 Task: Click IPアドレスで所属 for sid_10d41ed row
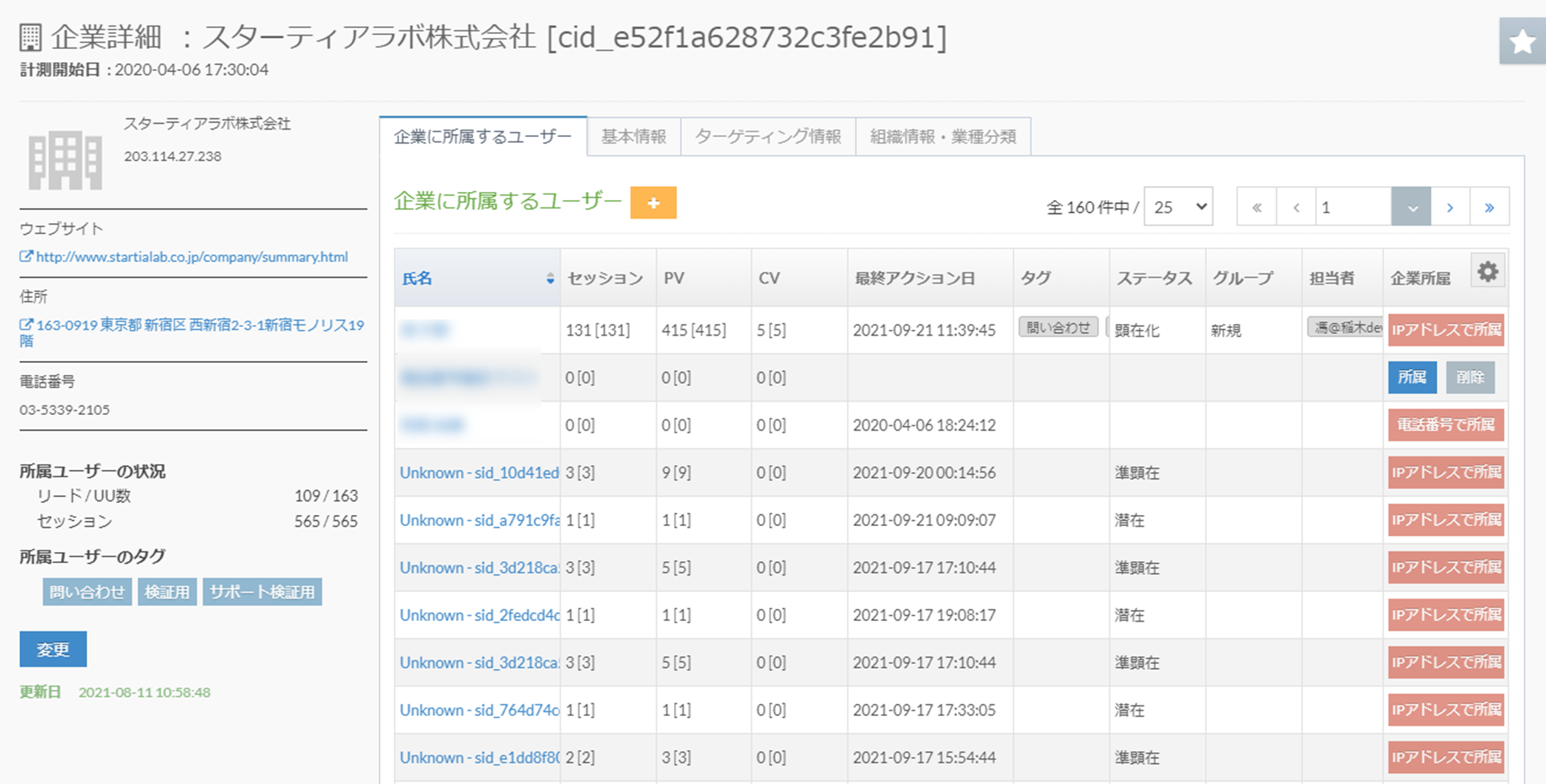[x=1446, y=472]
